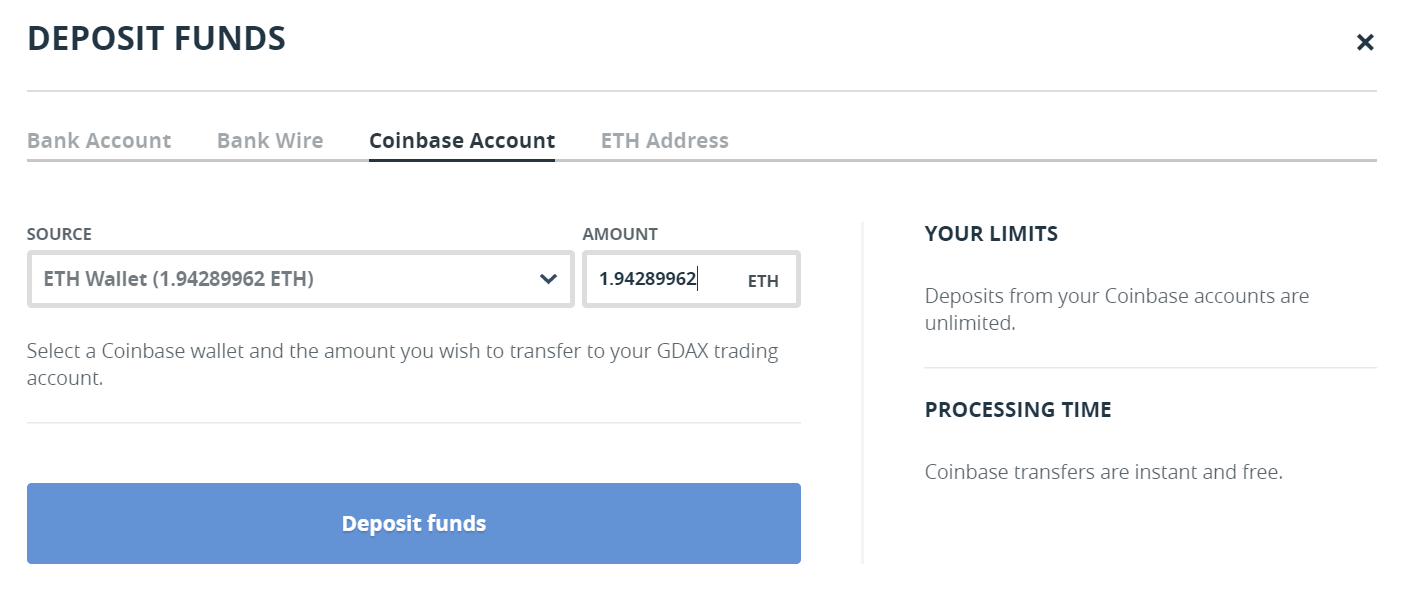This screenshot has width=1405, height=612.
Task: Click the unlimited Coinbase deposits limit text
Action: coord(1117,310)
